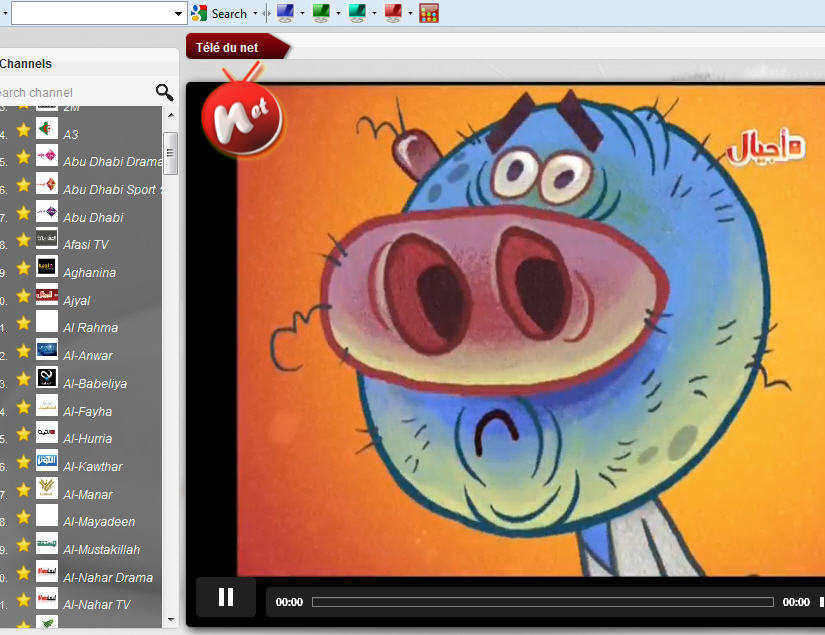Click the Al-Nahar Drama channel logo
Screen dimensions: 825x635
(47, 572)
